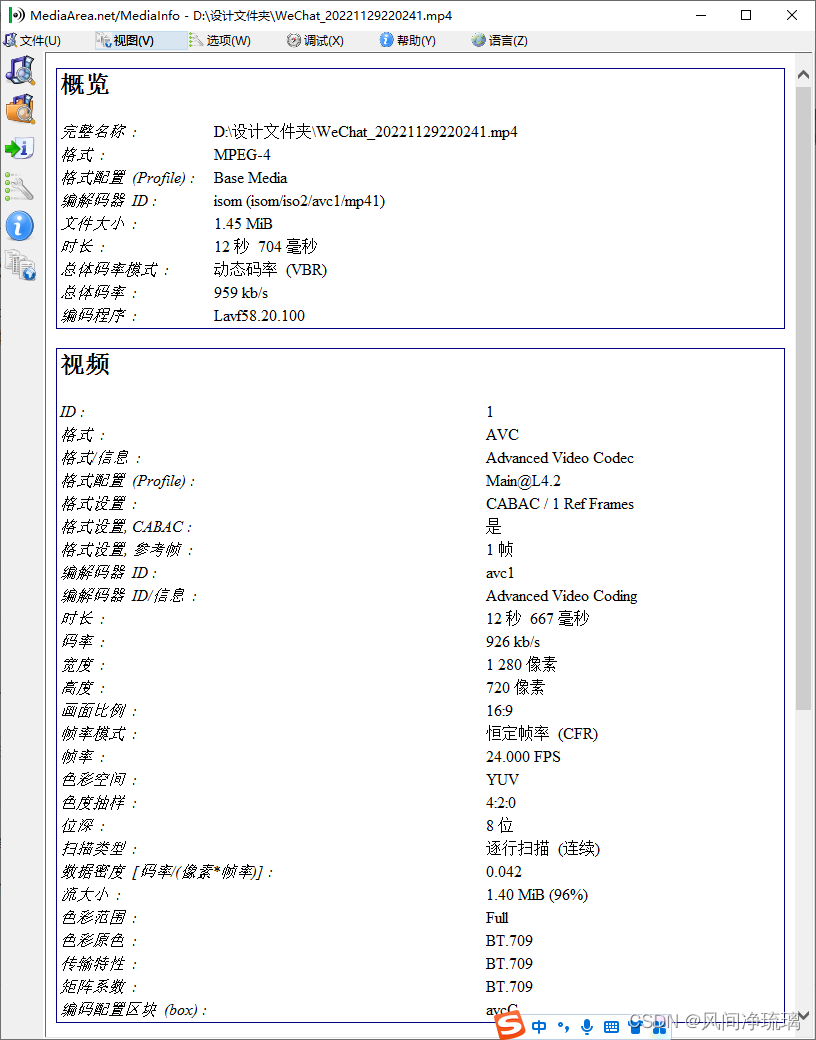Click the Full color range value
Viewport: 816px width, 1040px height.
(x=497, y=917)
